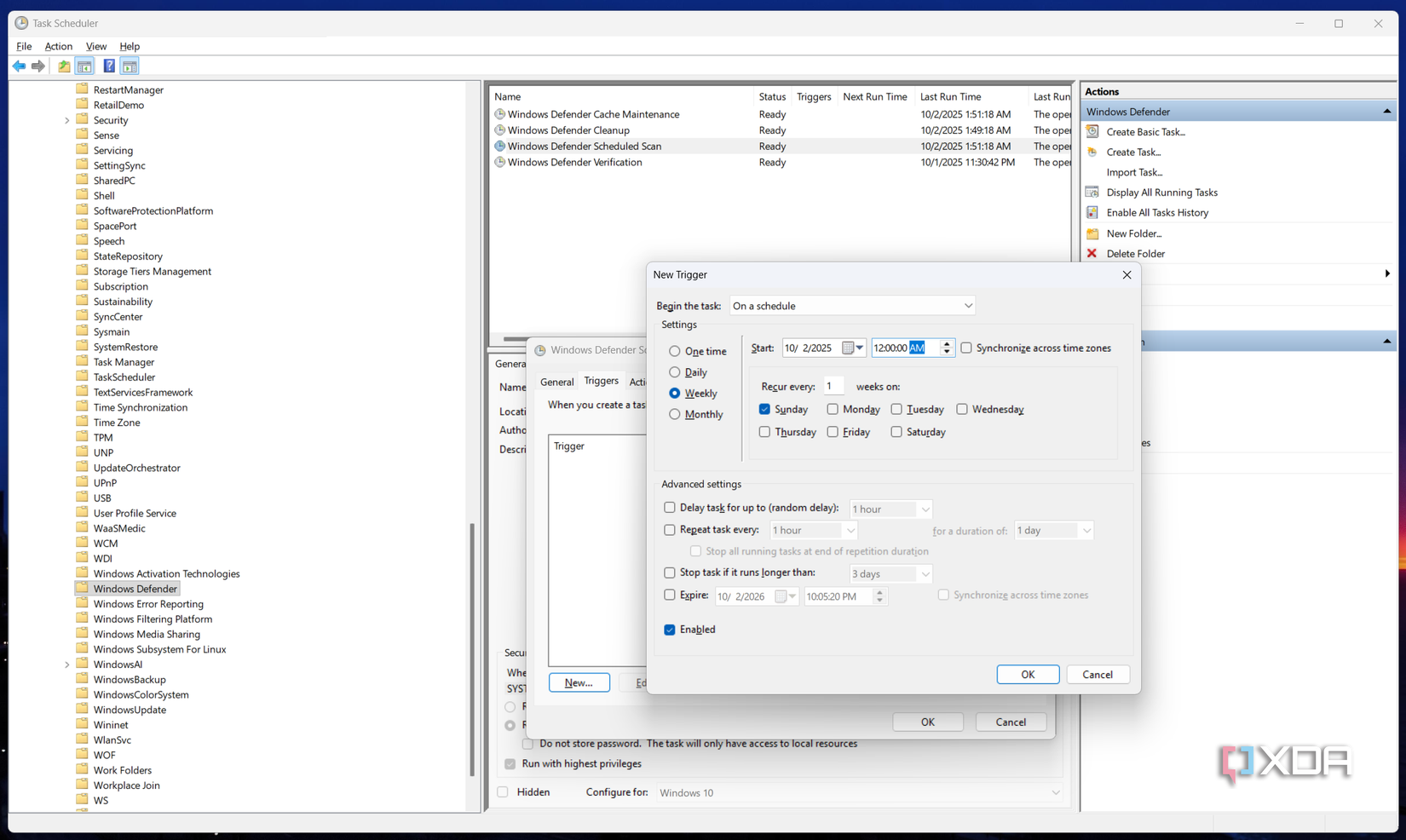
Task: Click the Create Basic Task icon
Action: coord(1092,131)
